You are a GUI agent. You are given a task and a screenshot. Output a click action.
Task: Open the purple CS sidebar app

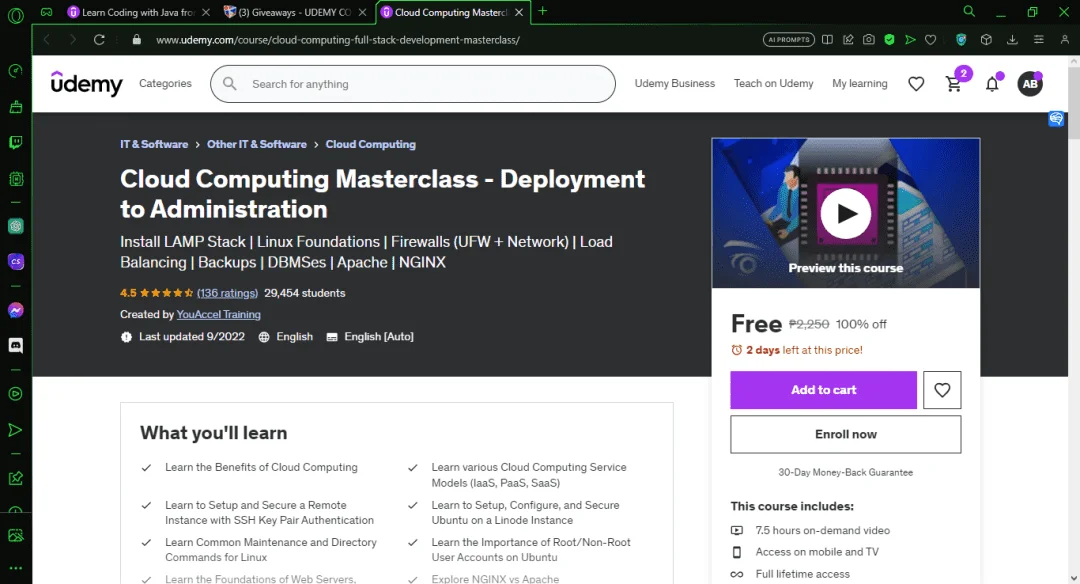15,262
